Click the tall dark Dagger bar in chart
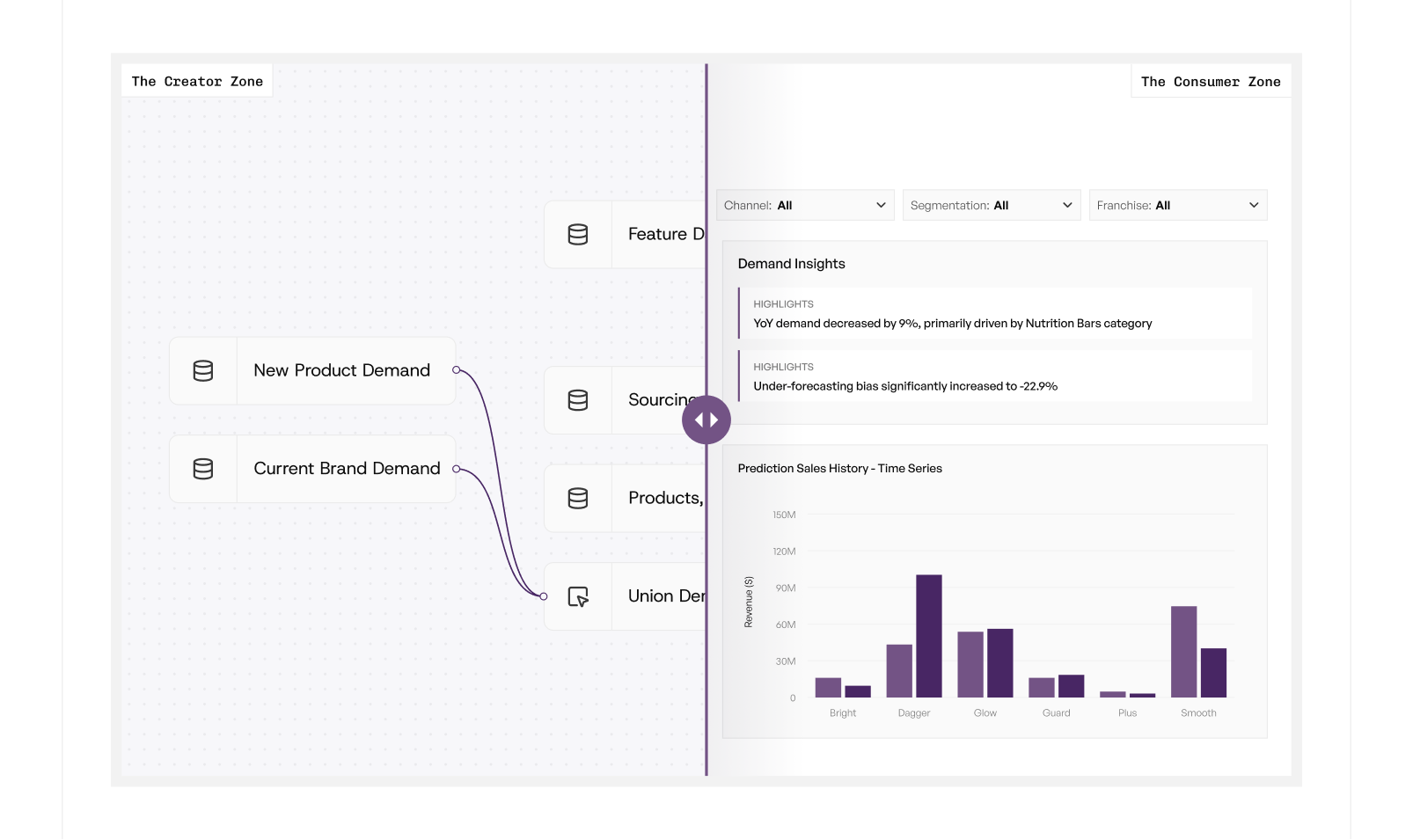This screenshot has height=840, width=1413. coord(929,636)
